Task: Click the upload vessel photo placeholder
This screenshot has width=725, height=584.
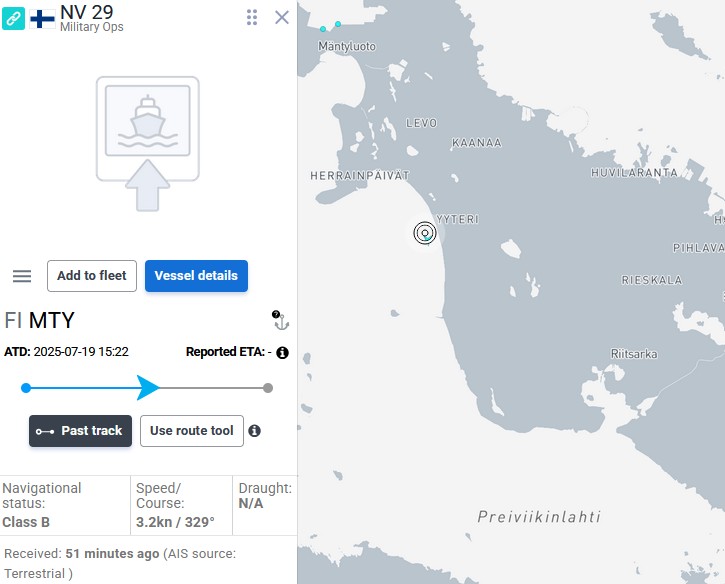Action: pos(148,144)
